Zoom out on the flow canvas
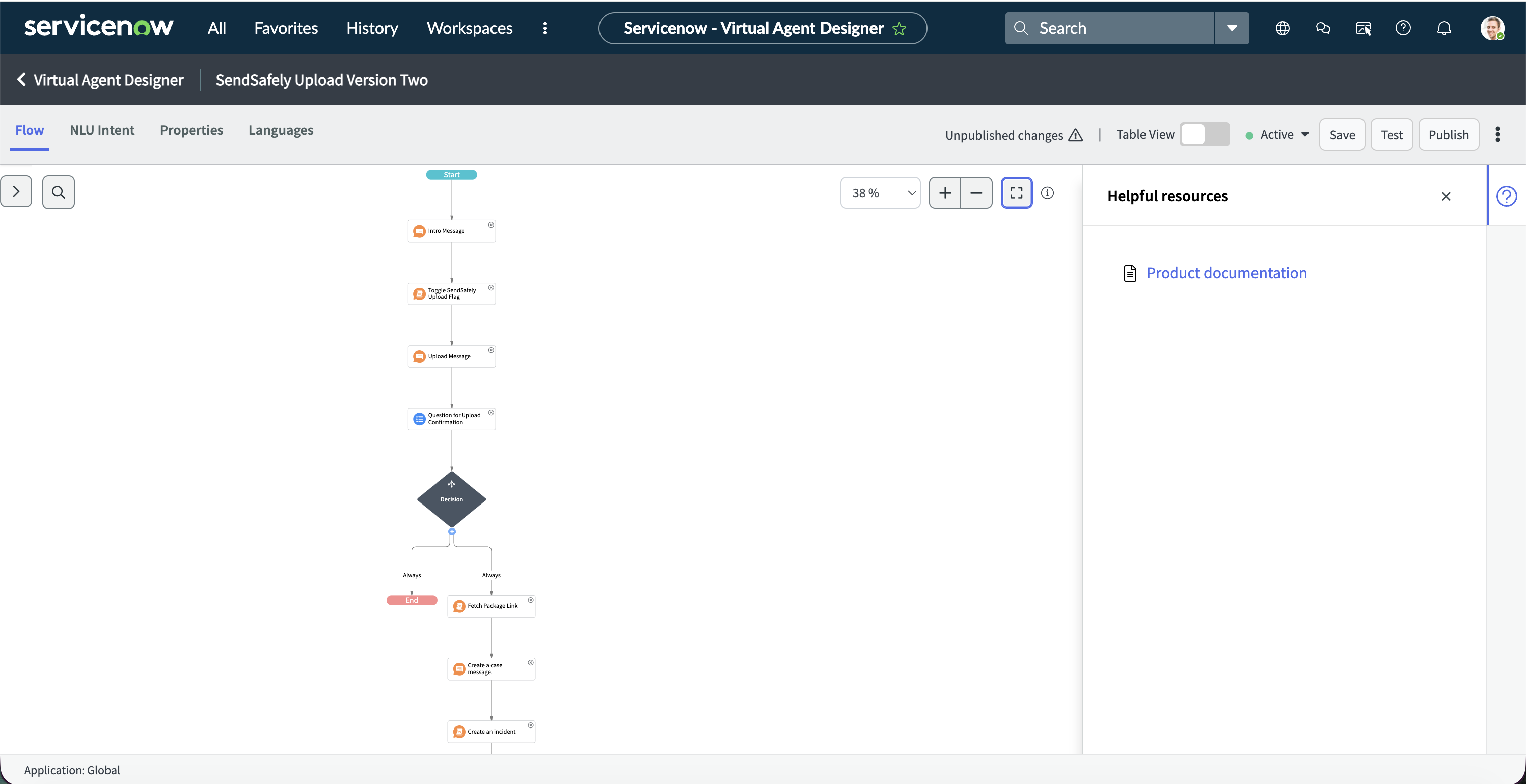The height and width of the screenshot is (784, 1526). (x=976, y=193)
